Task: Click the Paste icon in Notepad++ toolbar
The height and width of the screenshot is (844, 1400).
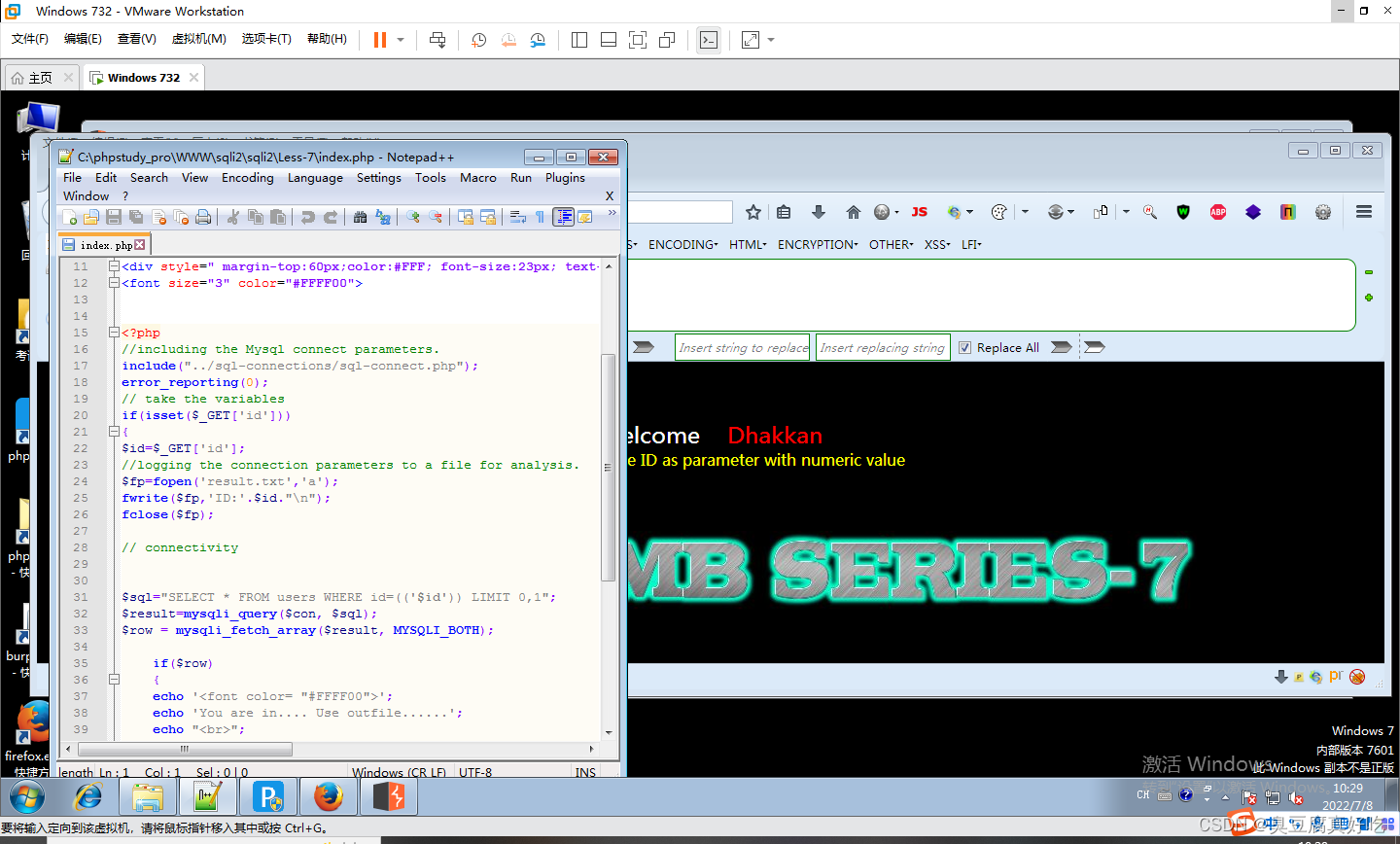Action: 277,217
